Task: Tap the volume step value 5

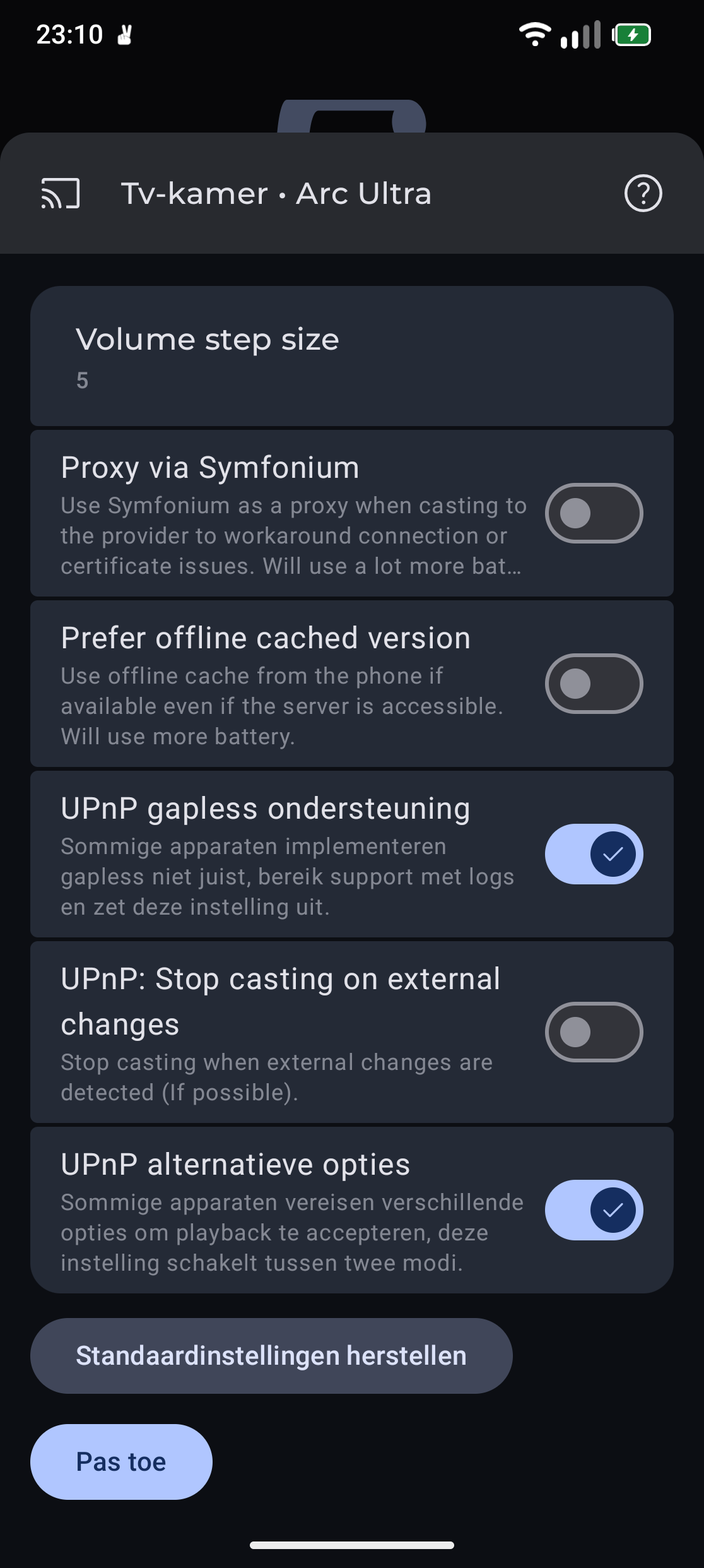Action: (x=82, y=381)
